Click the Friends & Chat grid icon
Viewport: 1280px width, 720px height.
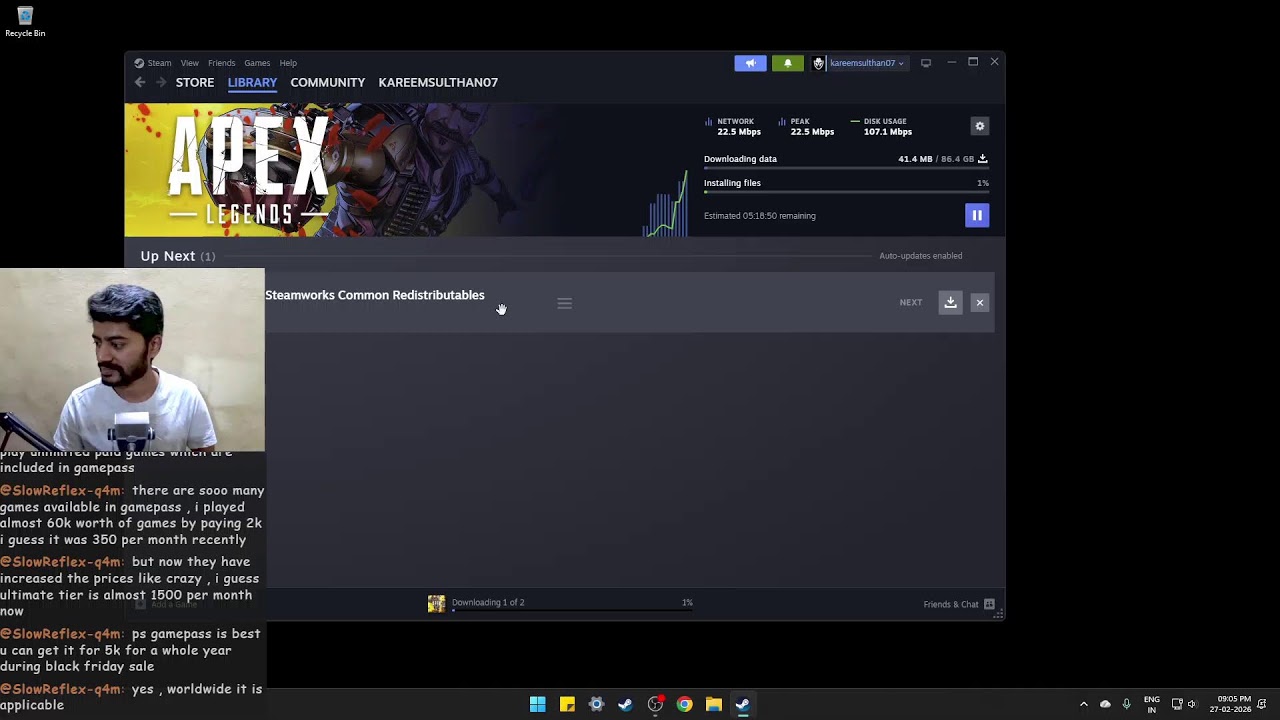tap(989, 604)
